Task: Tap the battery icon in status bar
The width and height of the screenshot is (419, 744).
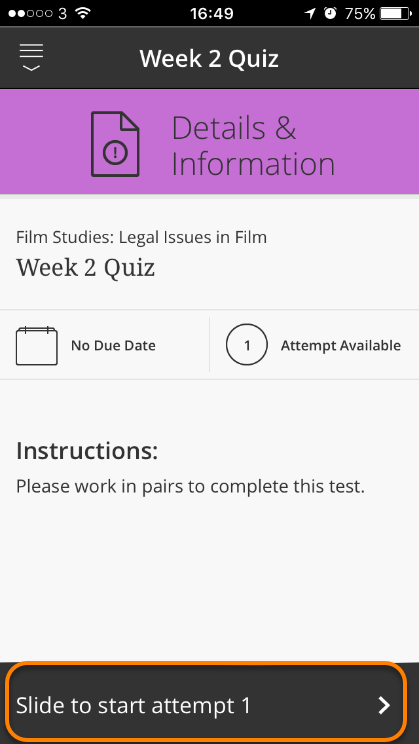Action: pos(396,13)
